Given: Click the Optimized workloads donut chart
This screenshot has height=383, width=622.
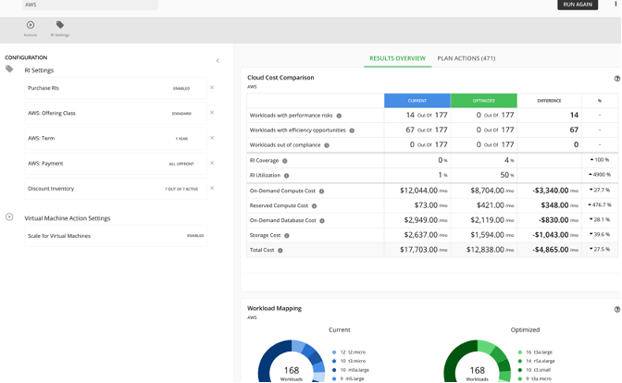Looking at the screenshot, I should tap(477, 362).
